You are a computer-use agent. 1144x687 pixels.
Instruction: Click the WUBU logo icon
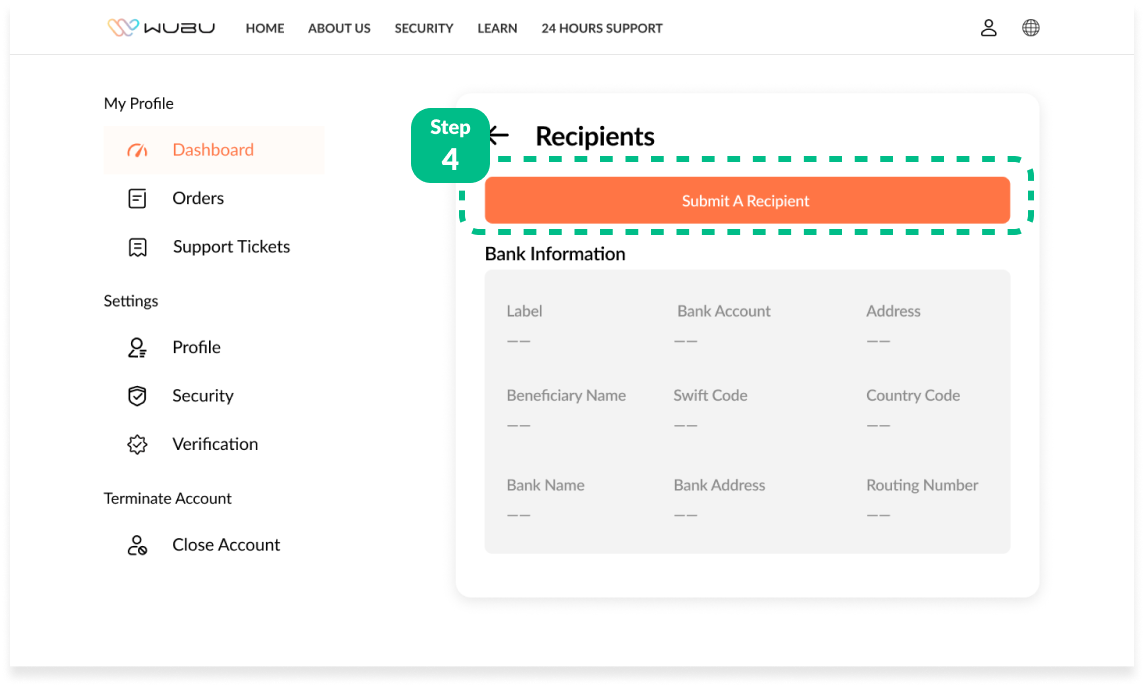122,28
